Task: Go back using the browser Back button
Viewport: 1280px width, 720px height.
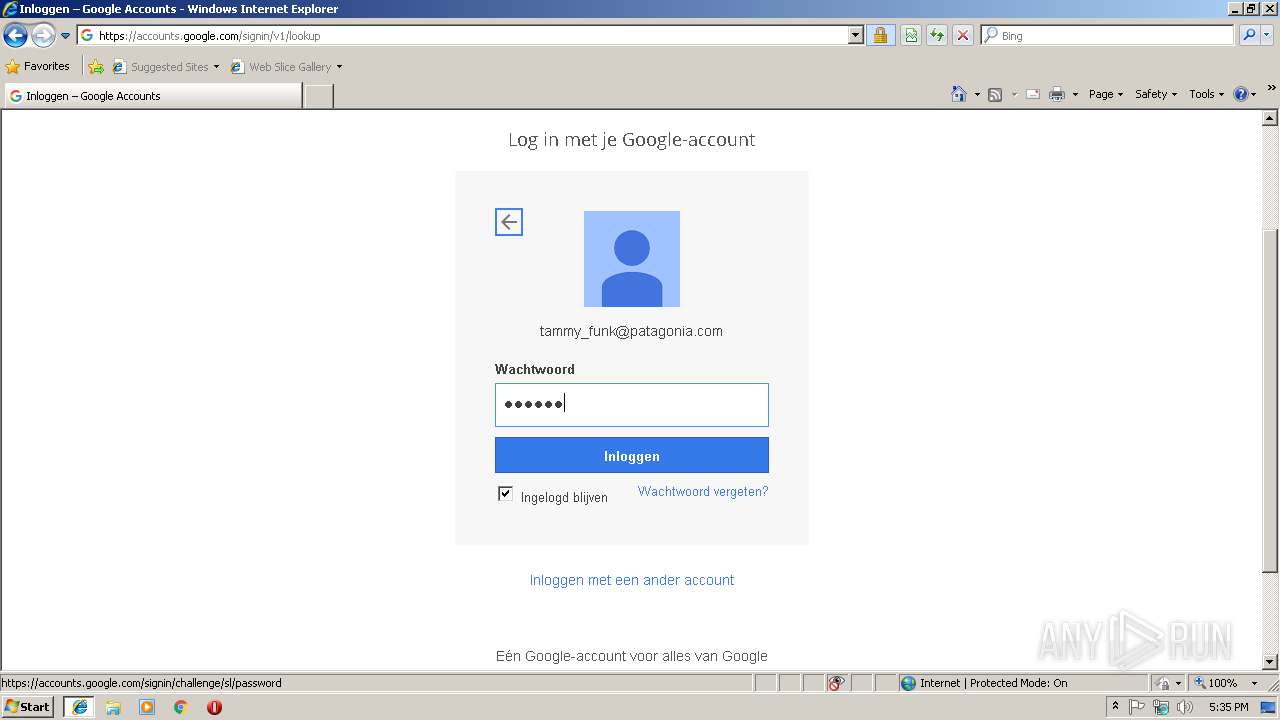Action: pos(16,36)
